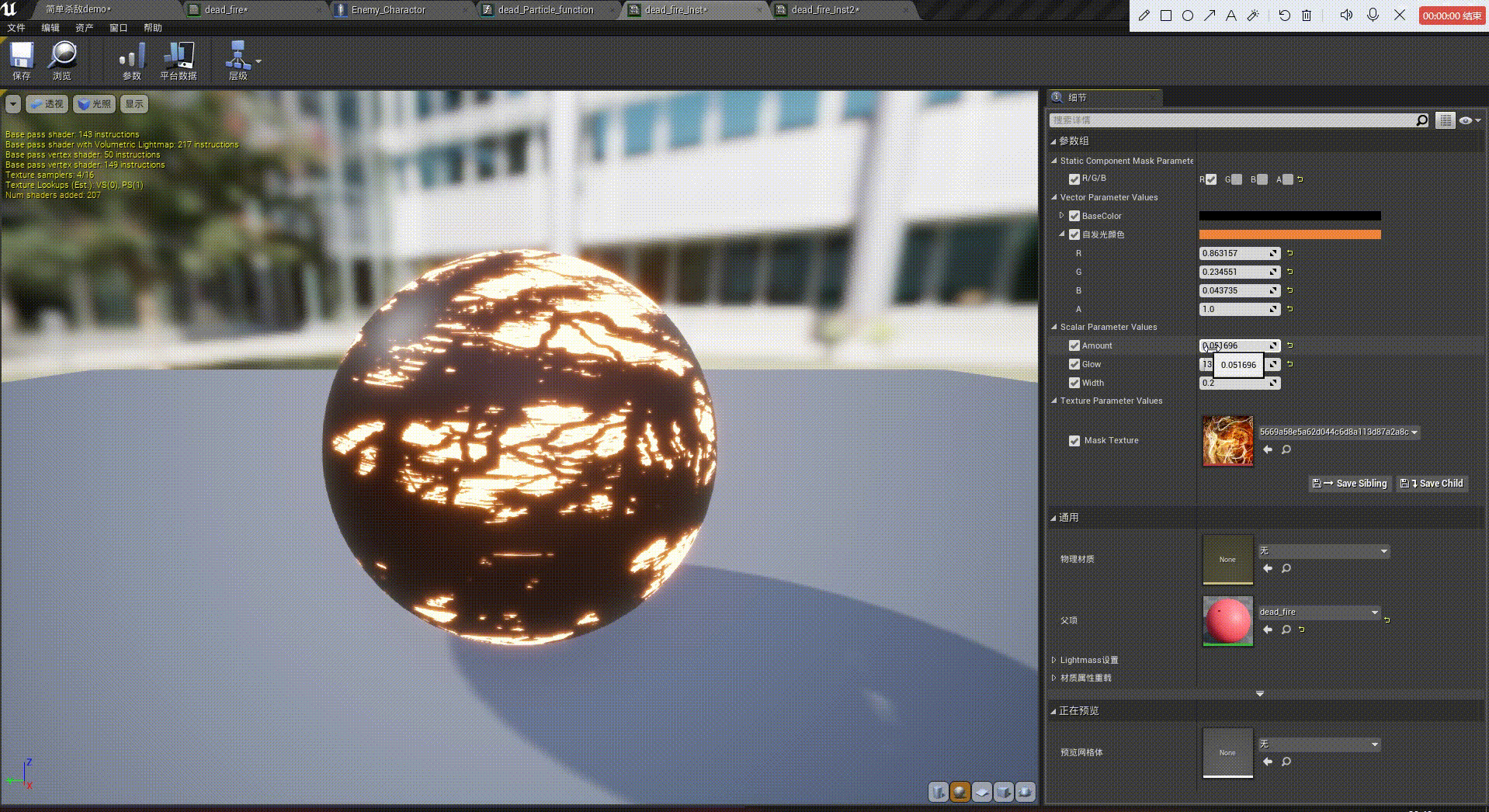Open viewport options dropdown arrow
This screenshot has height=812, width=1489.
13,104
